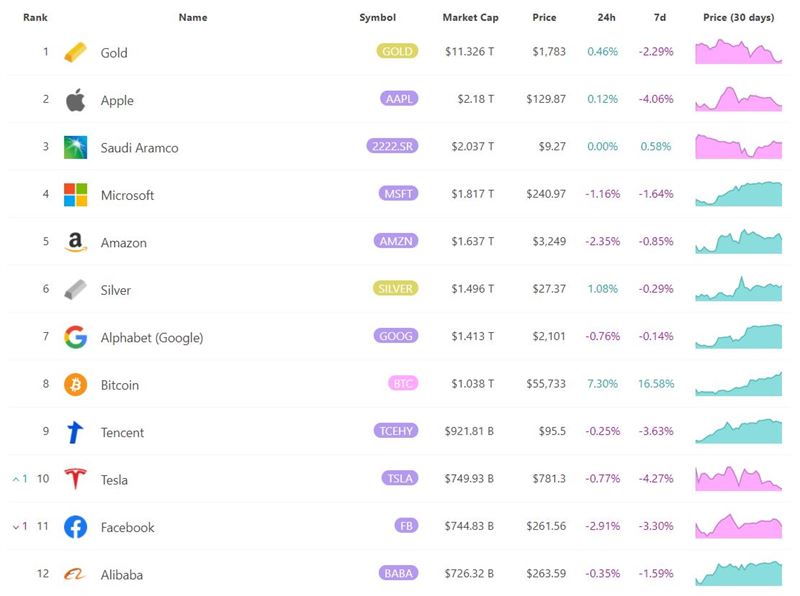View Apple's 30-day price chart
800x596 pixels.
click(x=738, y=99)
